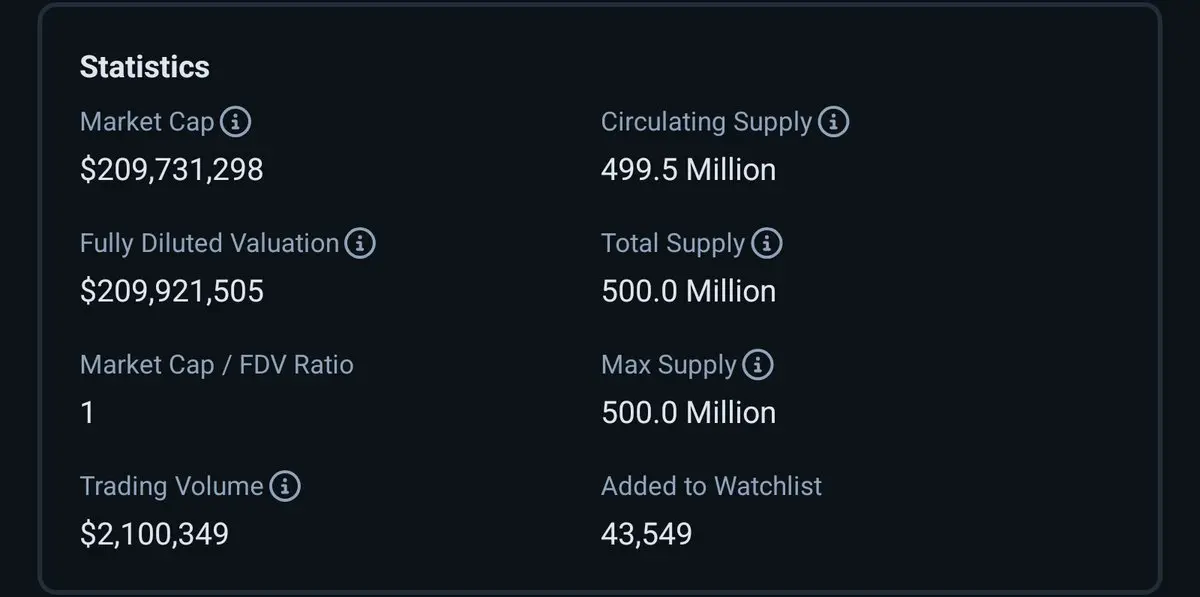Viewport: 1200px width, 597px height.
Task: Click the $209,731,298 market cap value
Action: 172,170
